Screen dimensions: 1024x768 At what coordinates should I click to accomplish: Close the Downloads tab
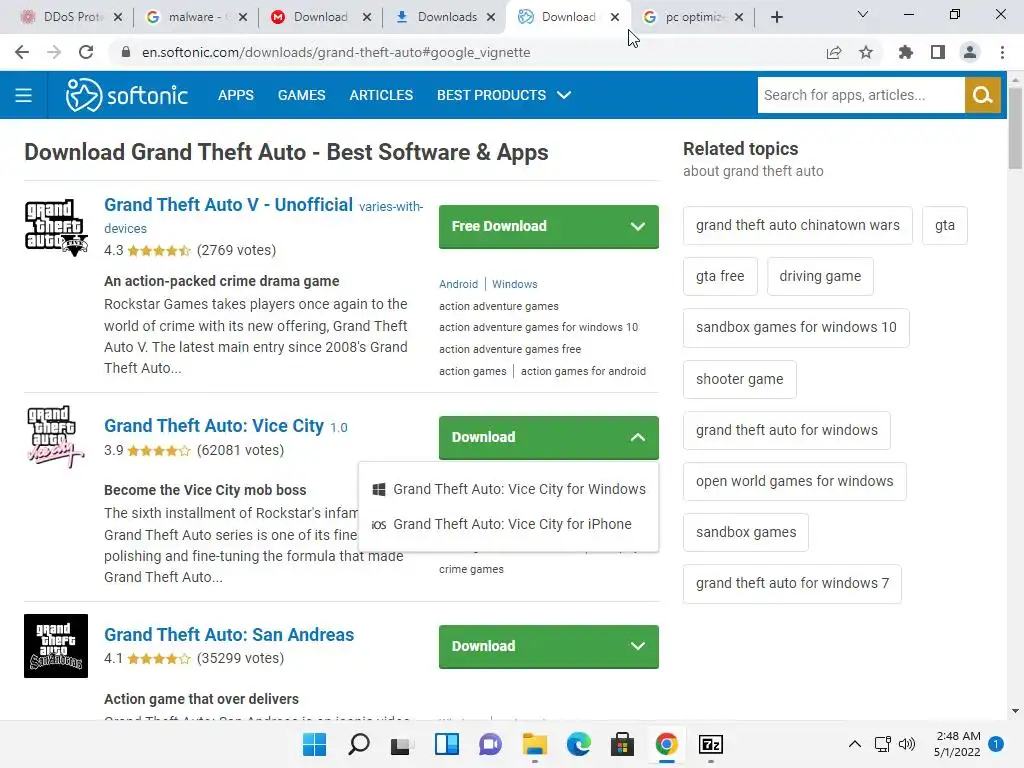pos(491,17)
